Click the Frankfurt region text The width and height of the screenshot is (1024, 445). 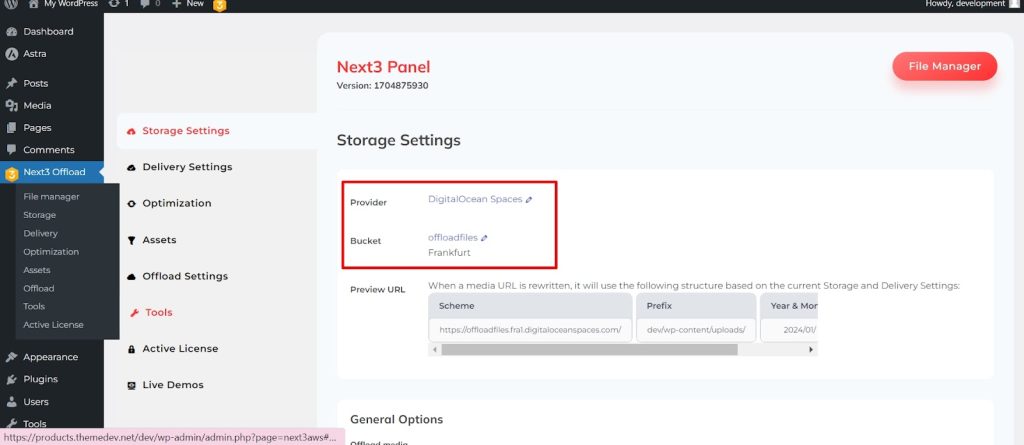[x=449, y=252]
